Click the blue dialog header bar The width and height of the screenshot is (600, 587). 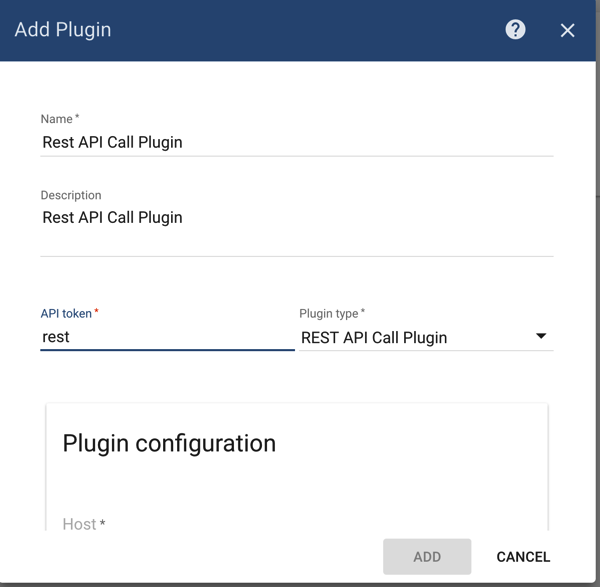pos(300,30)
